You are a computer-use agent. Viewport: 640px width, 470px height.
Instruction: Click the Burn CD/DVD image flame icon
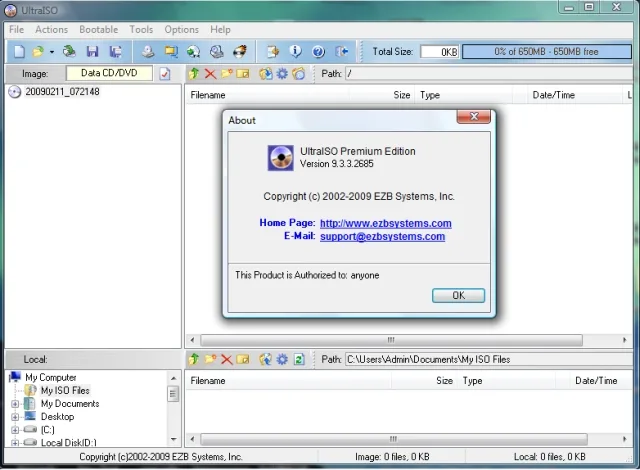(240, 51)
